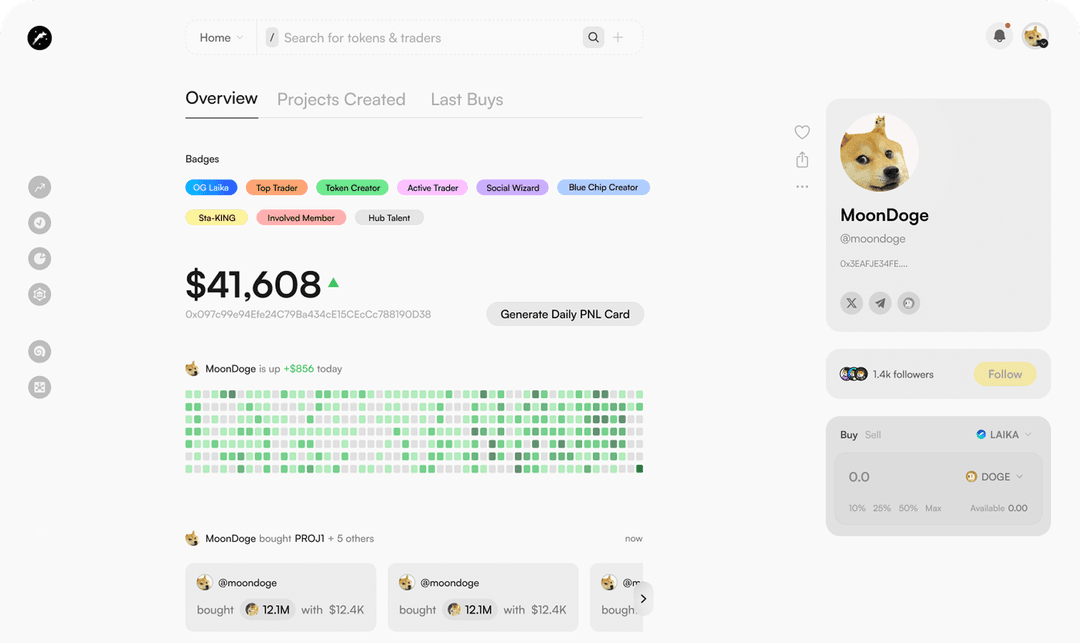This screenshot has width=1080, height=643.
Task: Follow the MoonDoge profile
Action: pyautogui.click(x=1004, y=374)
